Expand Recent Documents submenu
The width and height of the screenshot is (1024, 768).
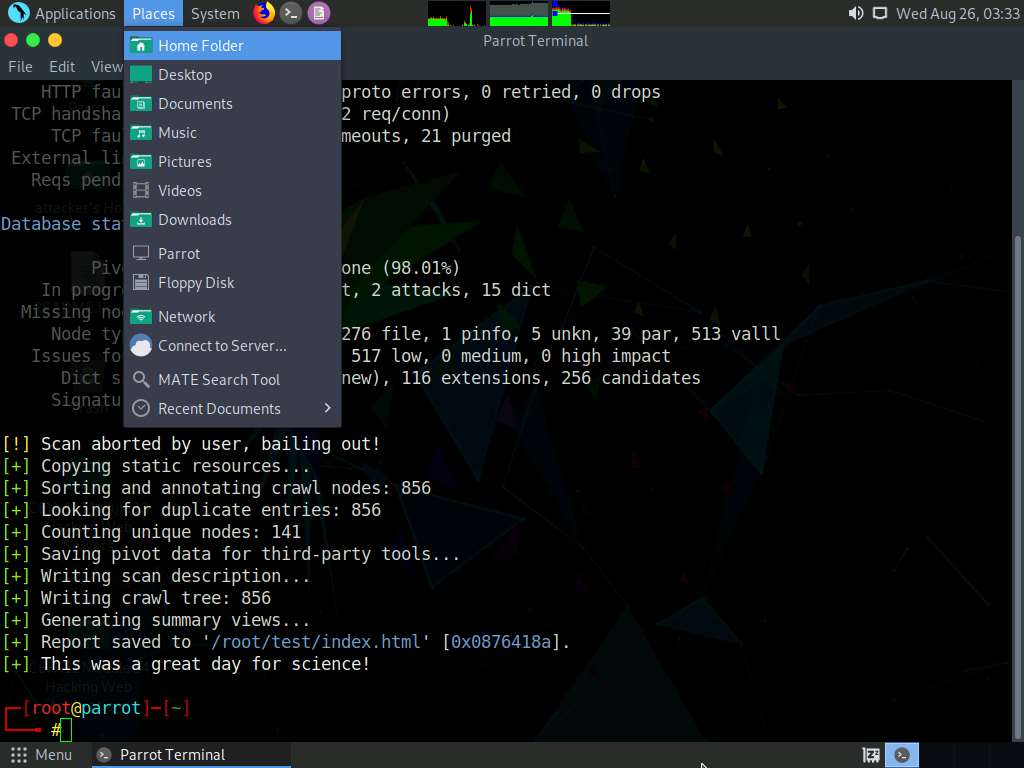tap(232, 409)
